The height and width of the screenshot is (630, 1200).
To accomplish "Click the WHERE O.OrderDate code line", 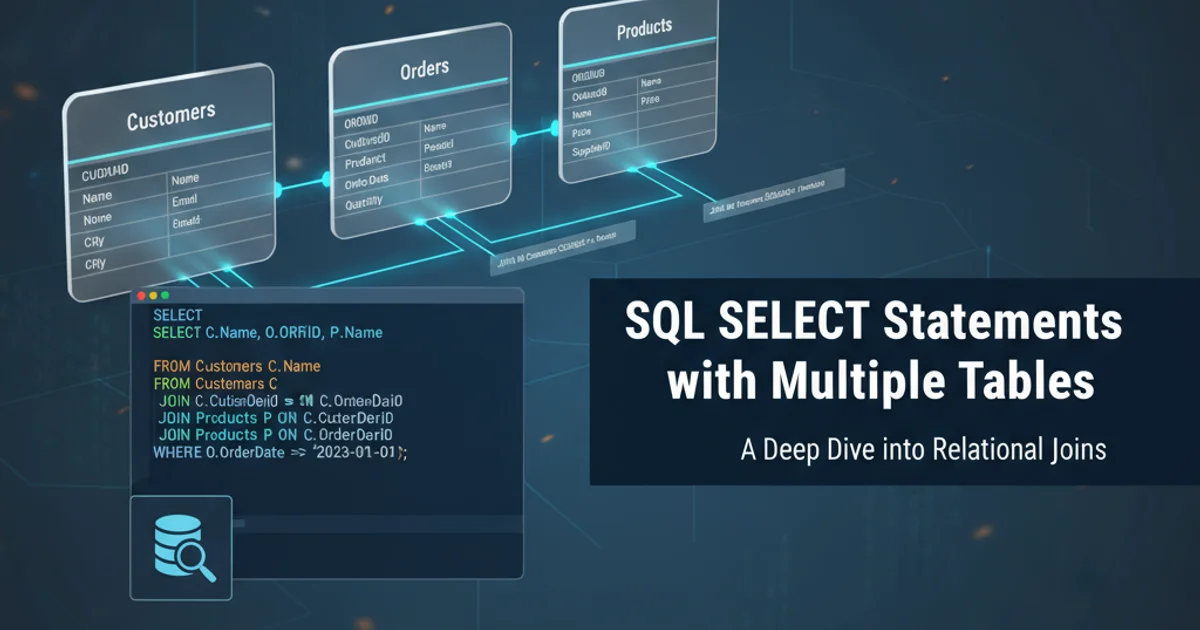I will coord(280,453).
